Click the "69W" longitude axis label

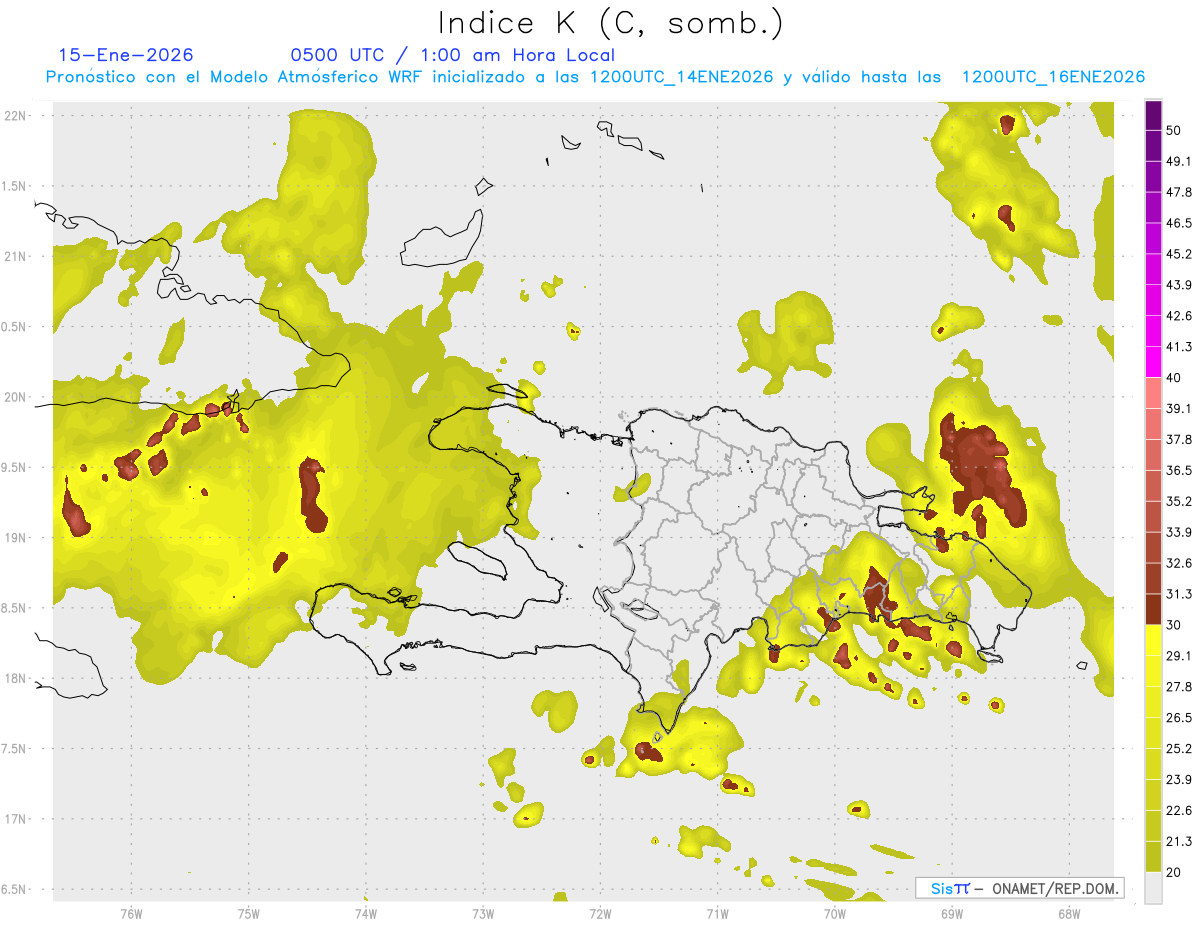(x=952, y=914)
